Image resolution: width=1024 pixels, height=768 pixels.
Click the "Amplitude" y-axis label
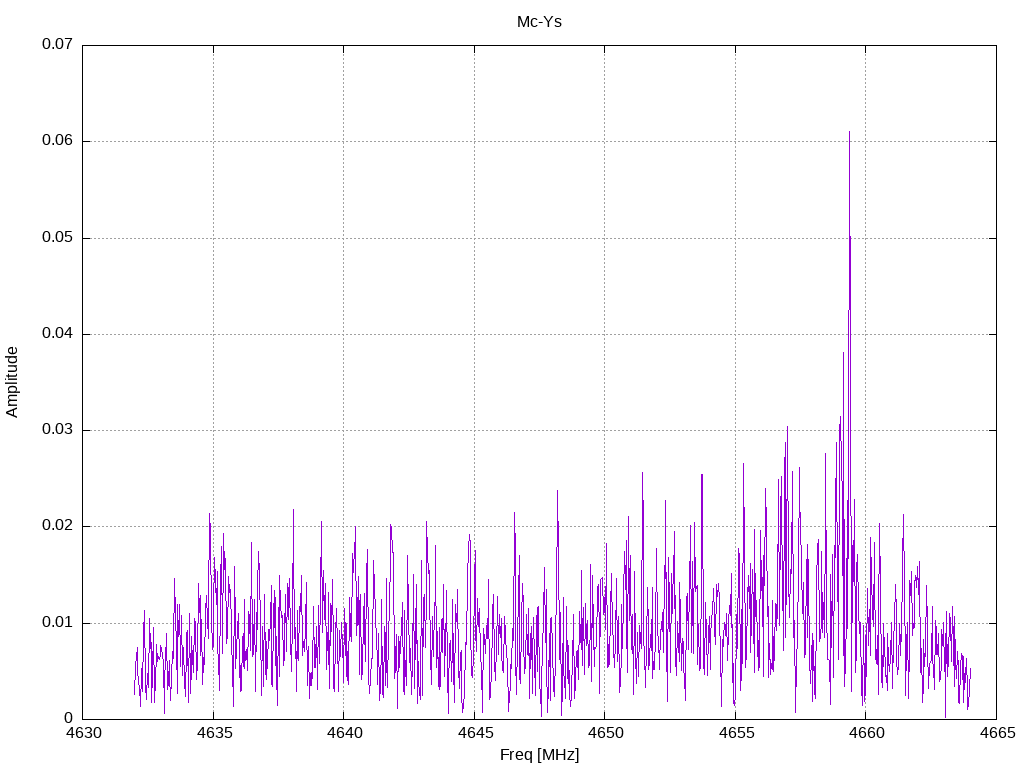(12, 381)
